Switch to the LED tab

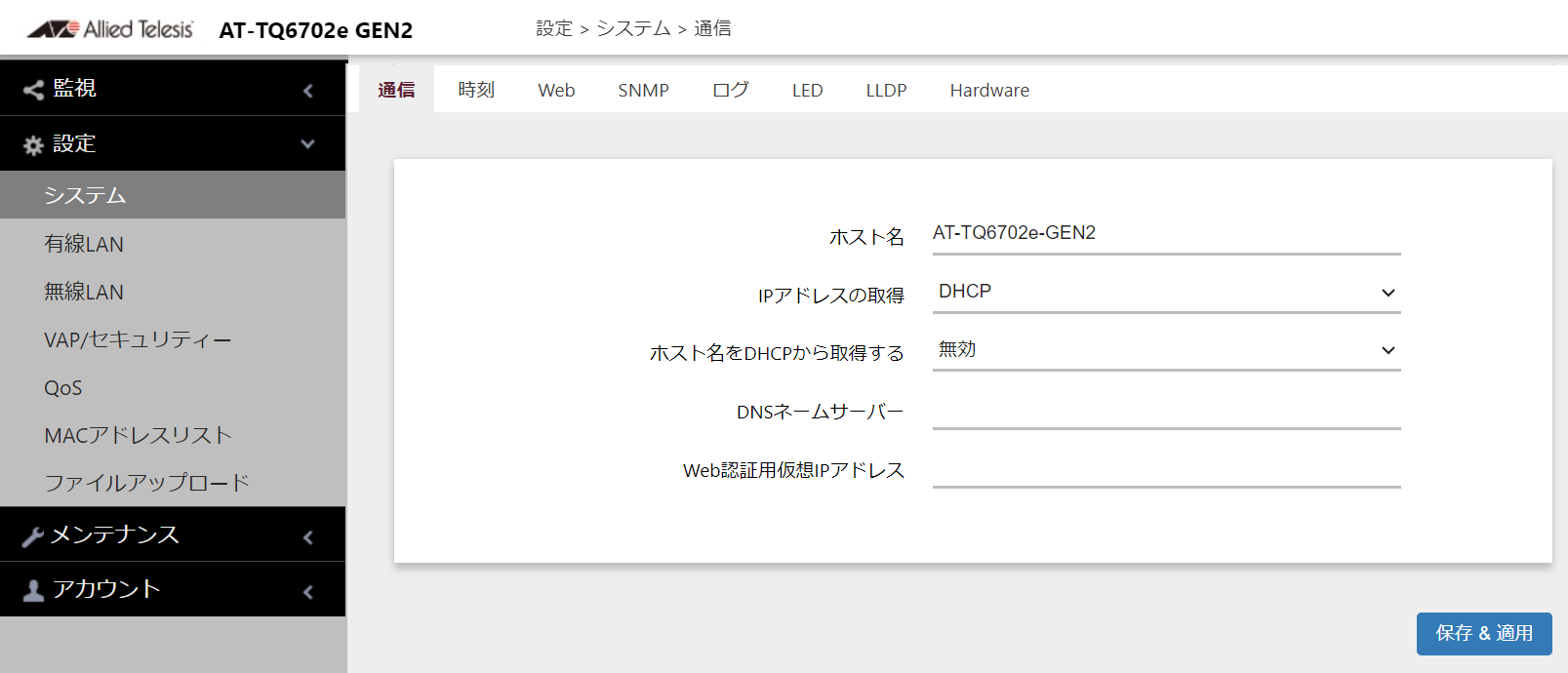[807, 90]
